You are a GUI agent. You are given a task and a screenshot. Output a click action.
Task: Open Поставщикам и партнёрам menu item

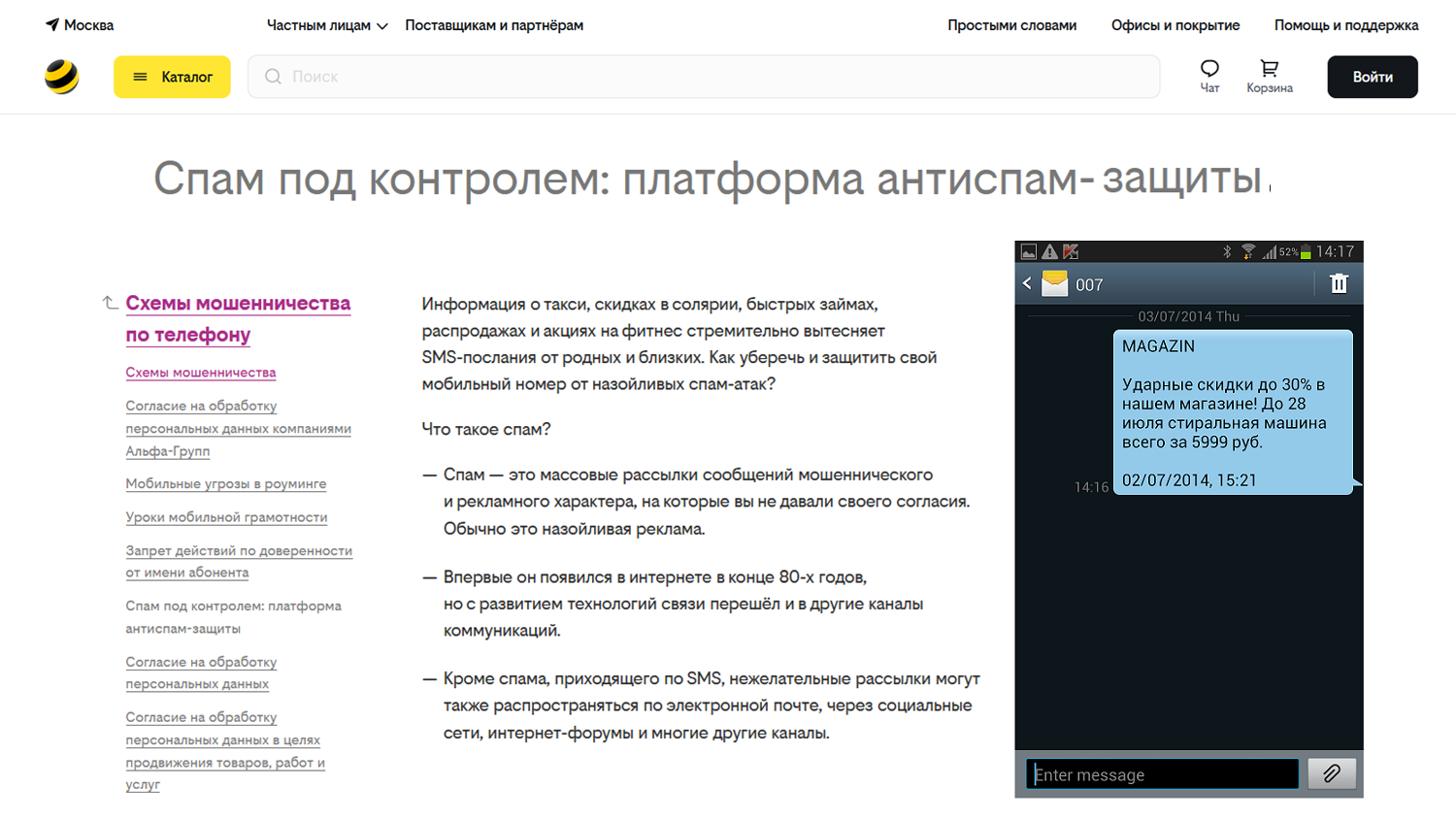494,25
